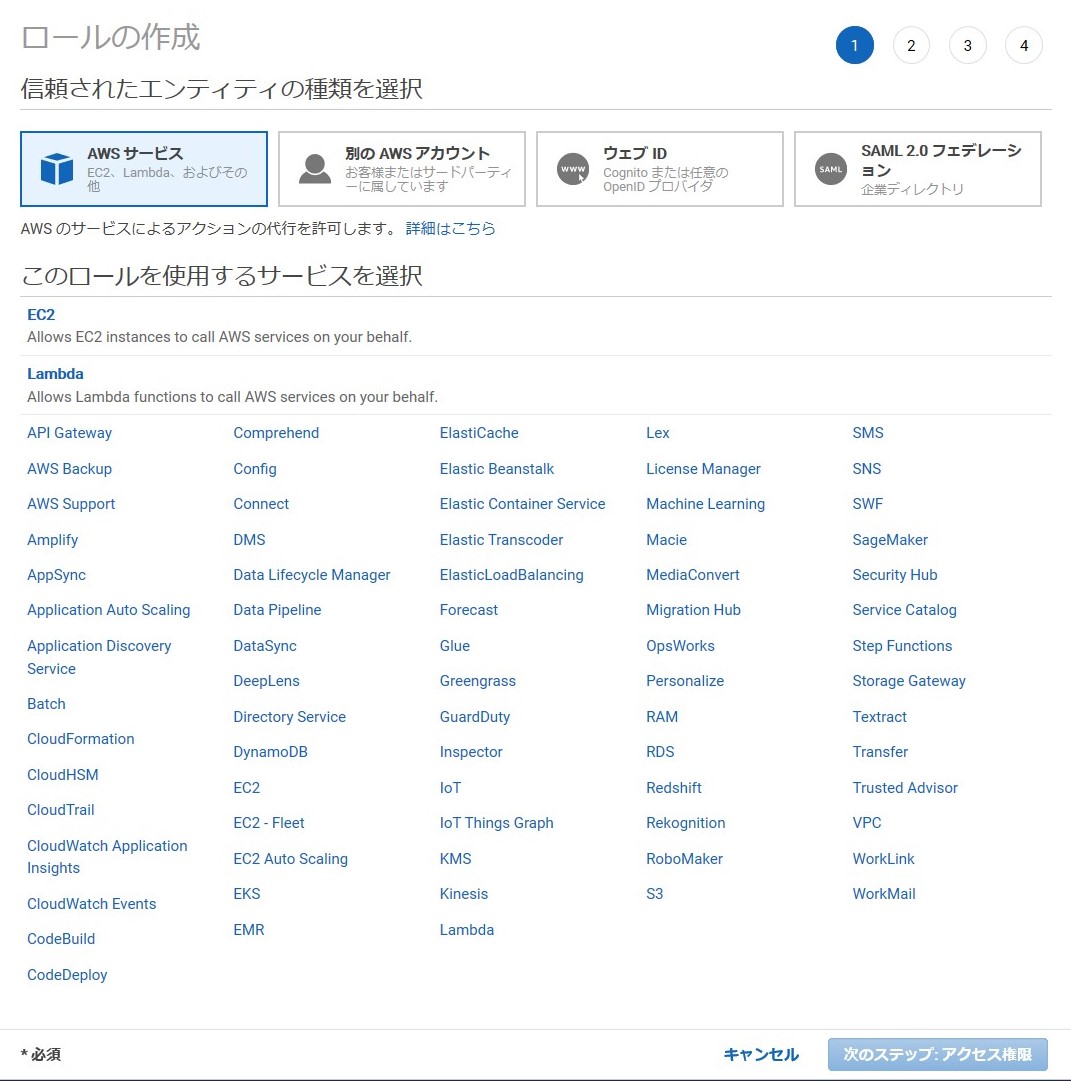Select the SNS service
This screenshot has width=1071, height=1081.
[x=867, y=469]
